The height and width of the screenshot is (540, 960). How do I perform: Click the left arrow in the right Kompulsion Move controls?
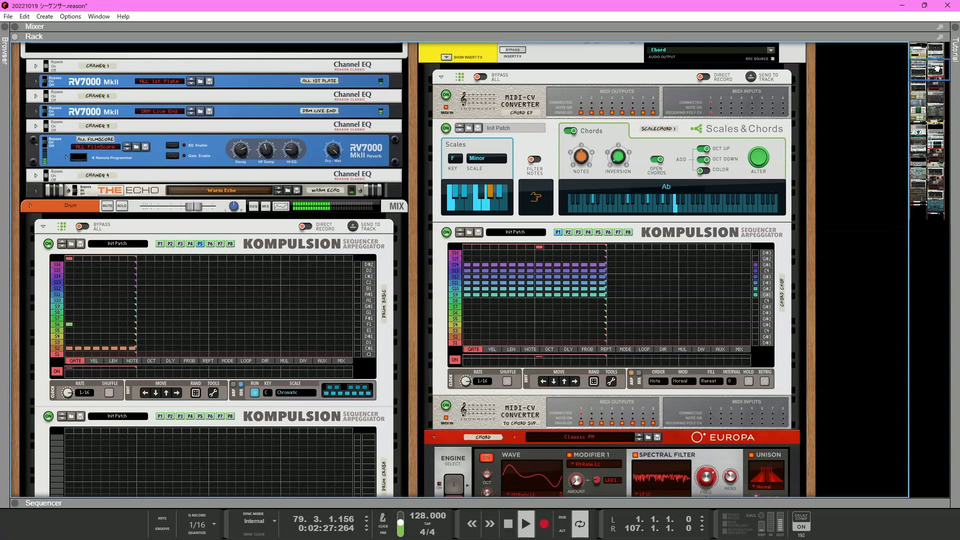(x=543, y=381)
